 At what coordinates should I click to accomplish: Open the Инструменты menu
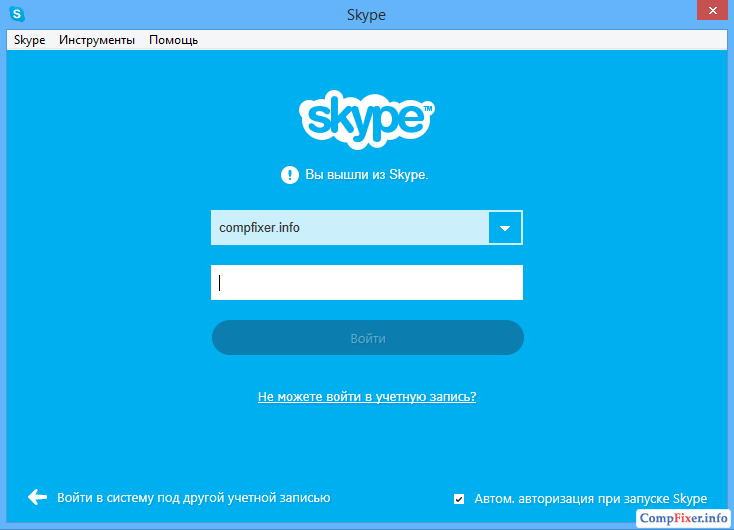[97, 40]
